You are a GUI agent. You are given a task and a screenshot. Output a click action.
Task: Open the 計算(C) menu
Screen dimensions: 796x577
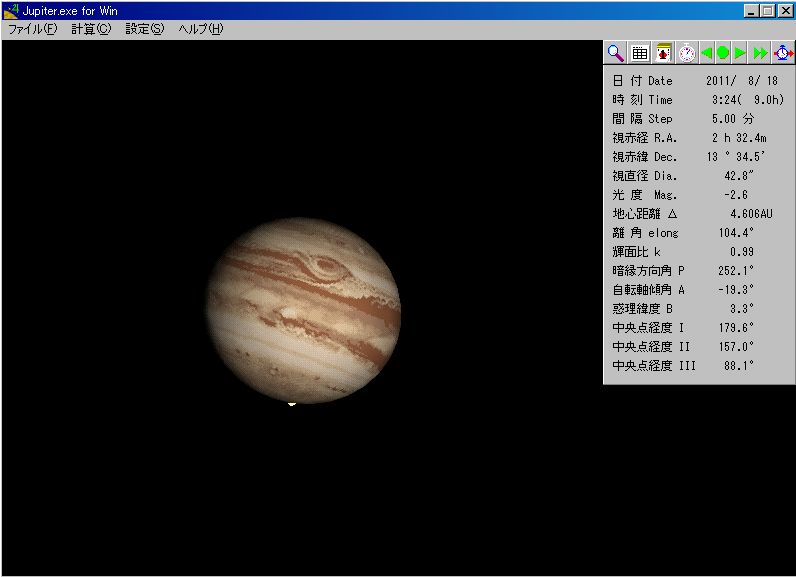pos(91,29)
